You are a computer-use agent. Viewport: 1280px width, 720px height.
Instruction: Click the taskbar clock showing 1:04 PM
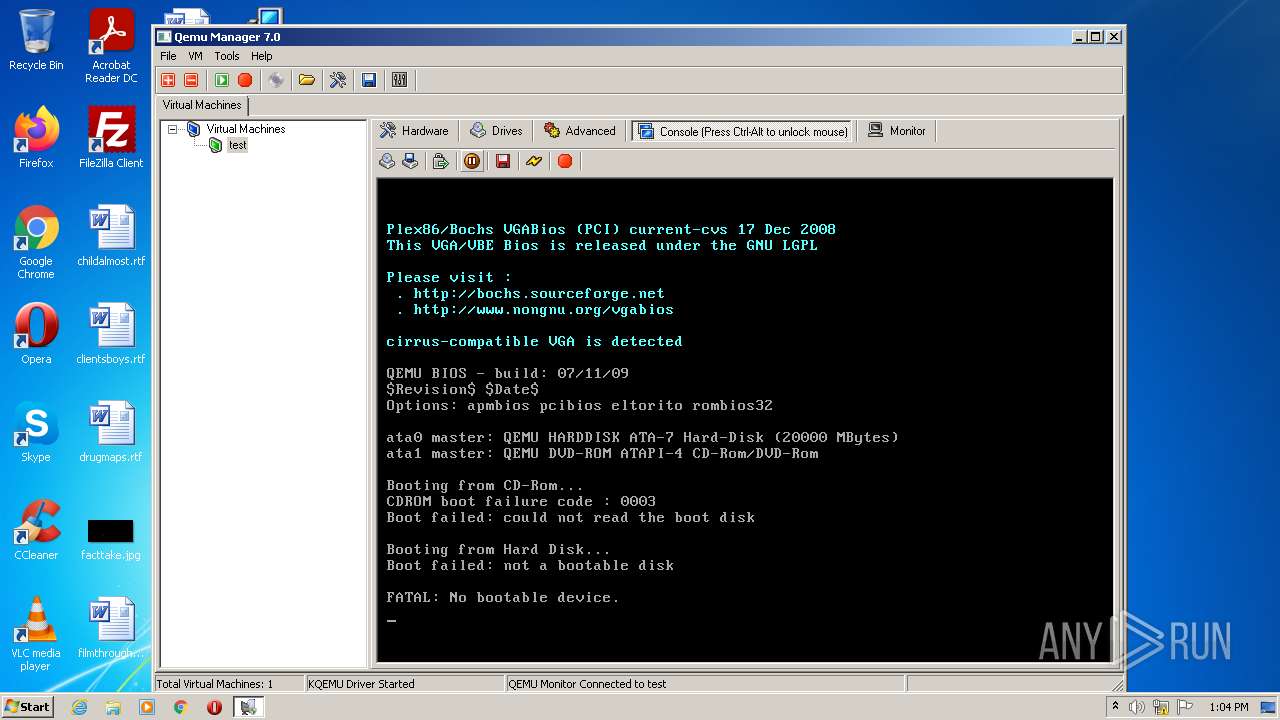[x=1229, y=707]
